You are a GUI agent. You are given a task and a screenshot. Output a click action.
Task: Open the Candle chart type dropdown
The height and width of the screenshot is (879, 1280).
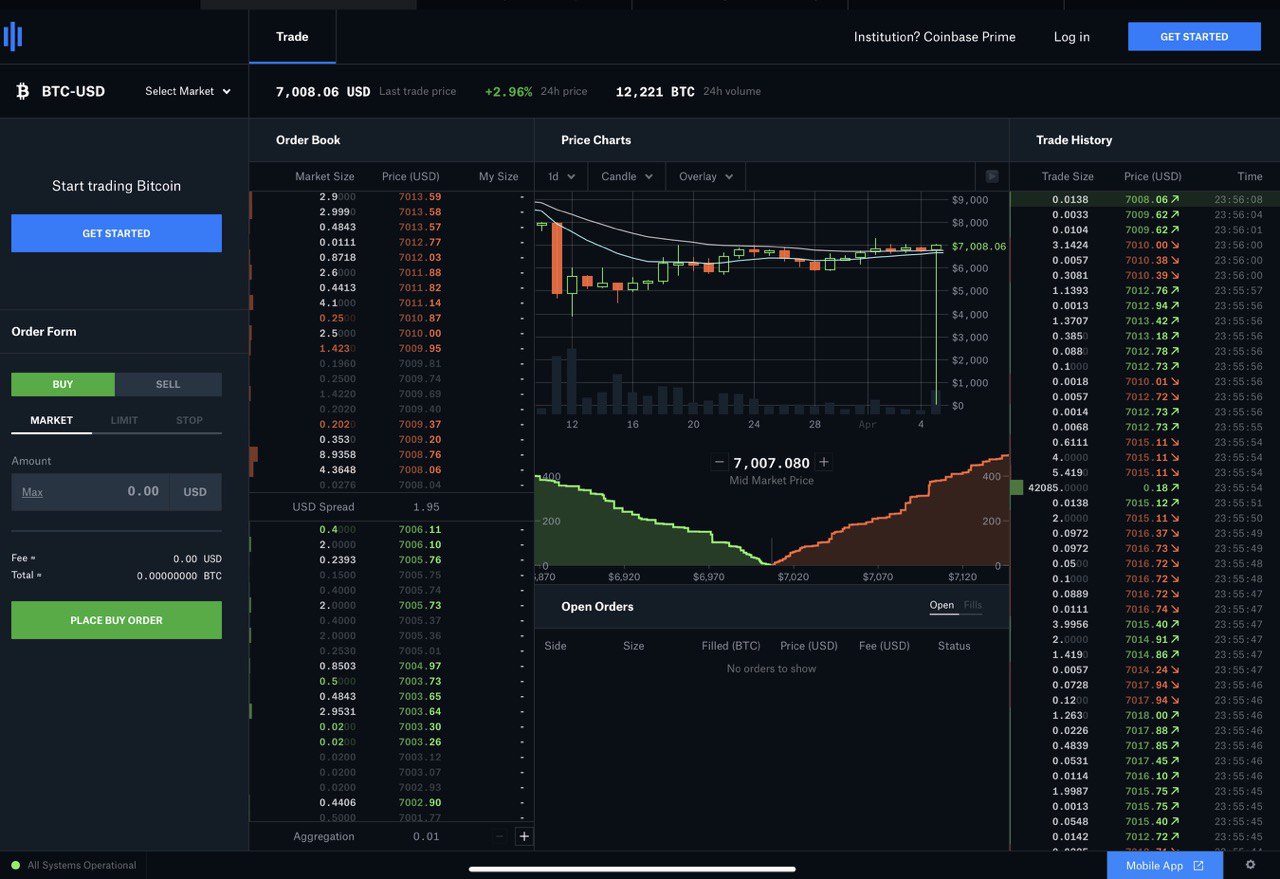point(627,176)
